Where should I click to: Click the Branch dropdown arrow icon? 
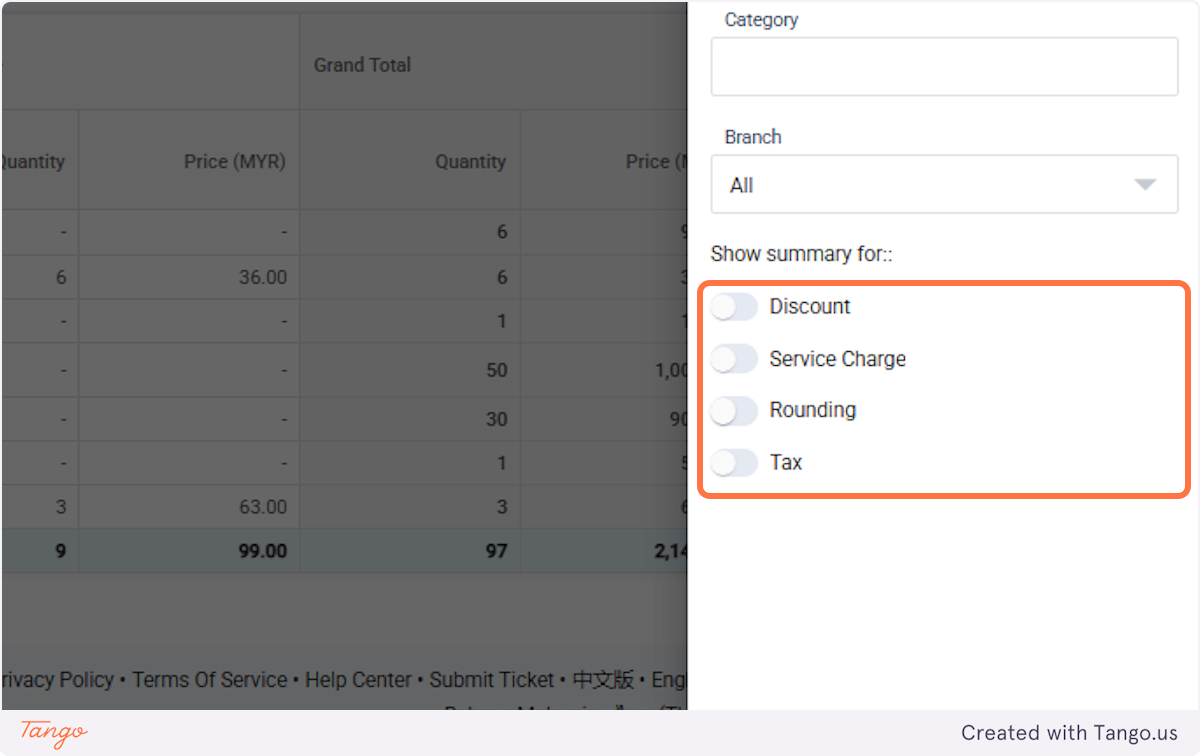1145,185
